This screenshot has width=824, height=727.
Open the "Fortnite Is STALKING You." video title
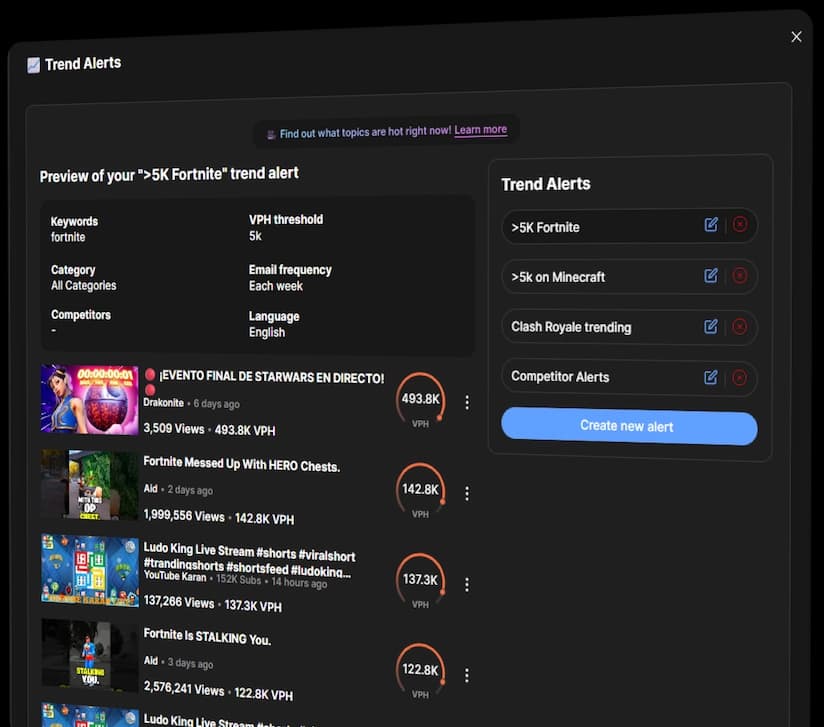click(x=207, y=639)
